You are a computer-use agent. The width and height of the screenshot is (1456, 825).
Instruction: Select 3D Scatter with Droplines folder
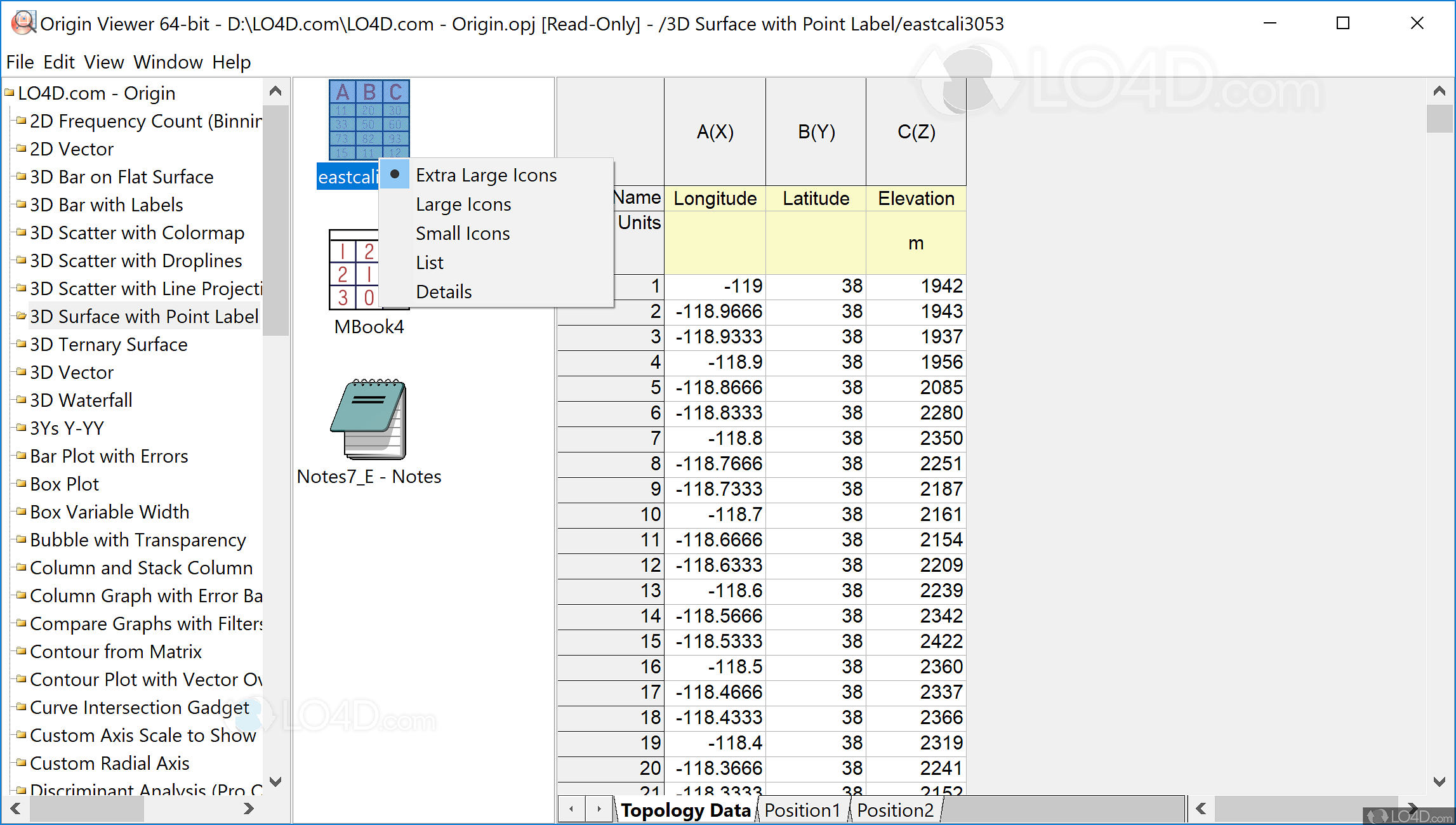(136, 260)
